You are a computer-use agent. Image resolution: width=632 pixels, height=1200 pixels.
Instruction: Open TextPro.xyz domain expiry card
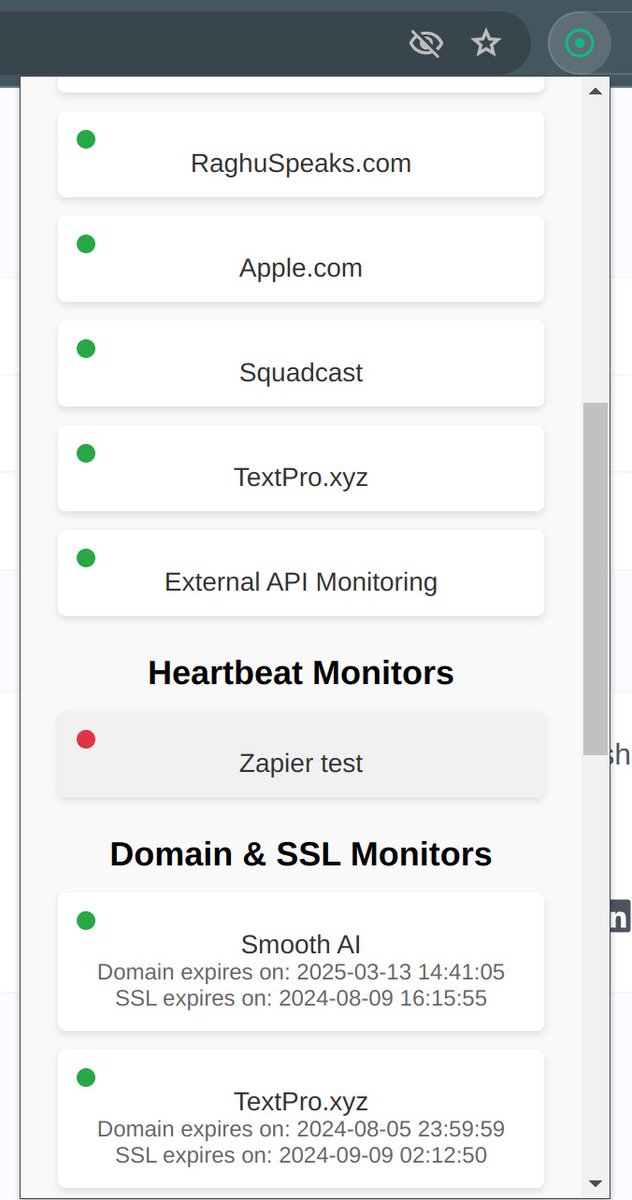301,1118
